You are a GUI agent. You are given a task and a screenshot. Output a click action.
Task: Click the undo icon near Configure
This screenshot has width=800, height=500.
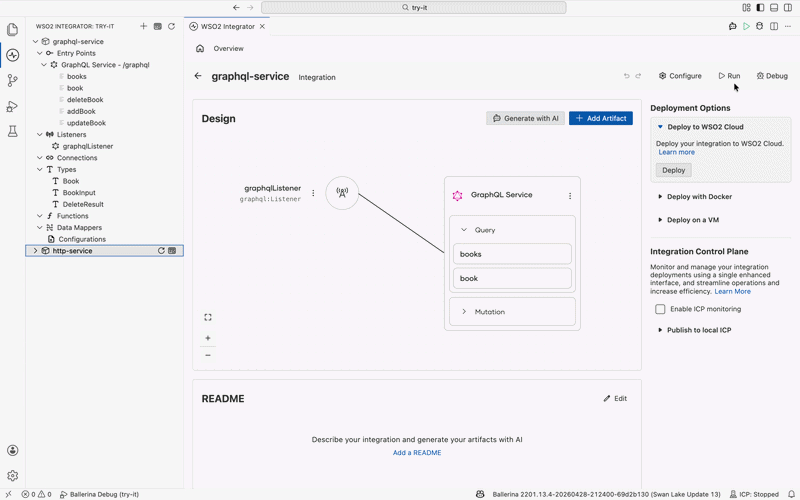[627, 76]
